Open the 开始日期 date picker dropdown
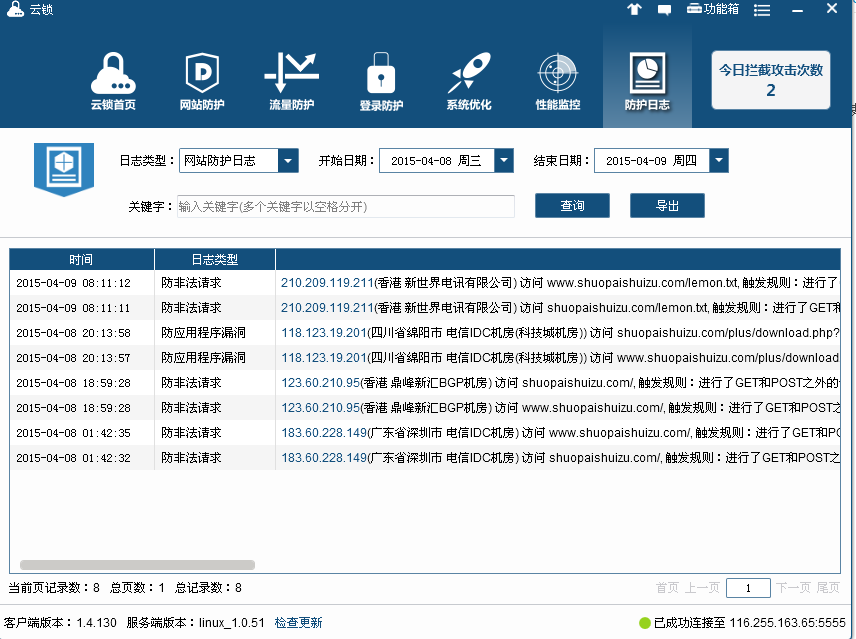 click(x=504, y=161)
